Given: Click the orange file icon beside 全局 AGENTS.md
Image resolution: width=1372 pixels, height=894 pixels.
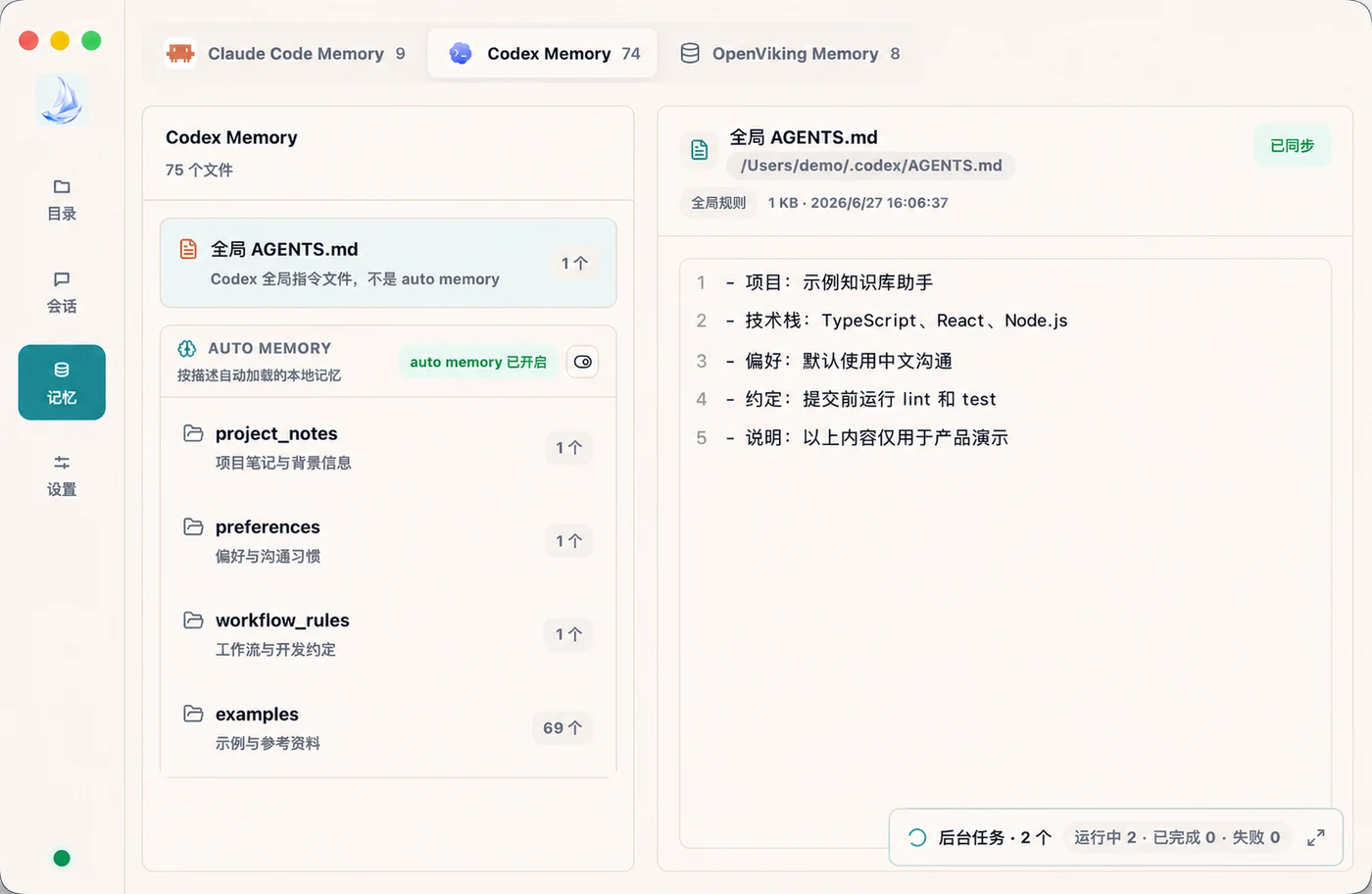Looking at the screenshot, I should pos(188,249).
